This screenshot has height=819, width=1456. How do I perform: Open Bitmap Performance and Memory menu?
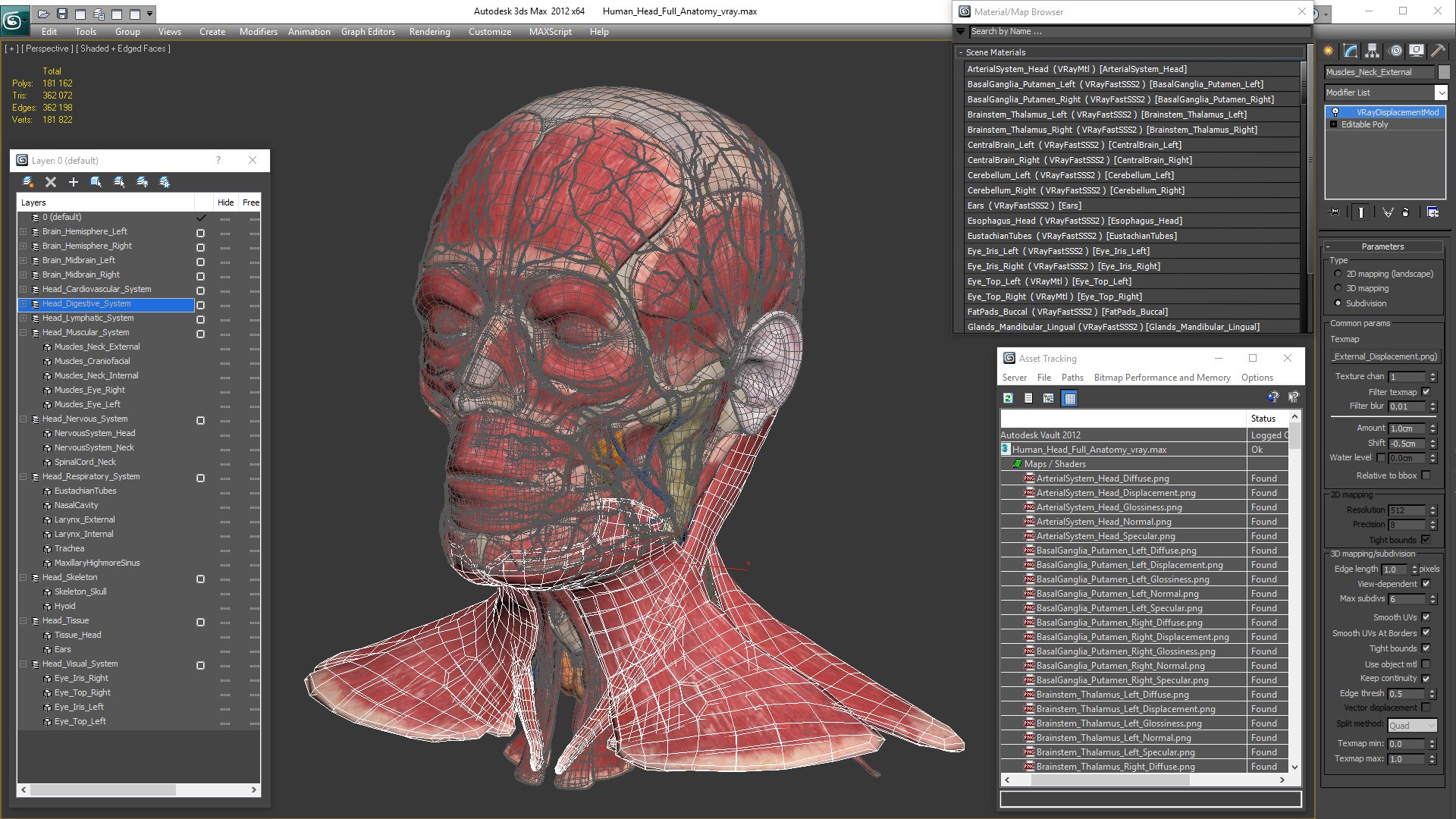pyautogui.click(x=1163, y=378)
